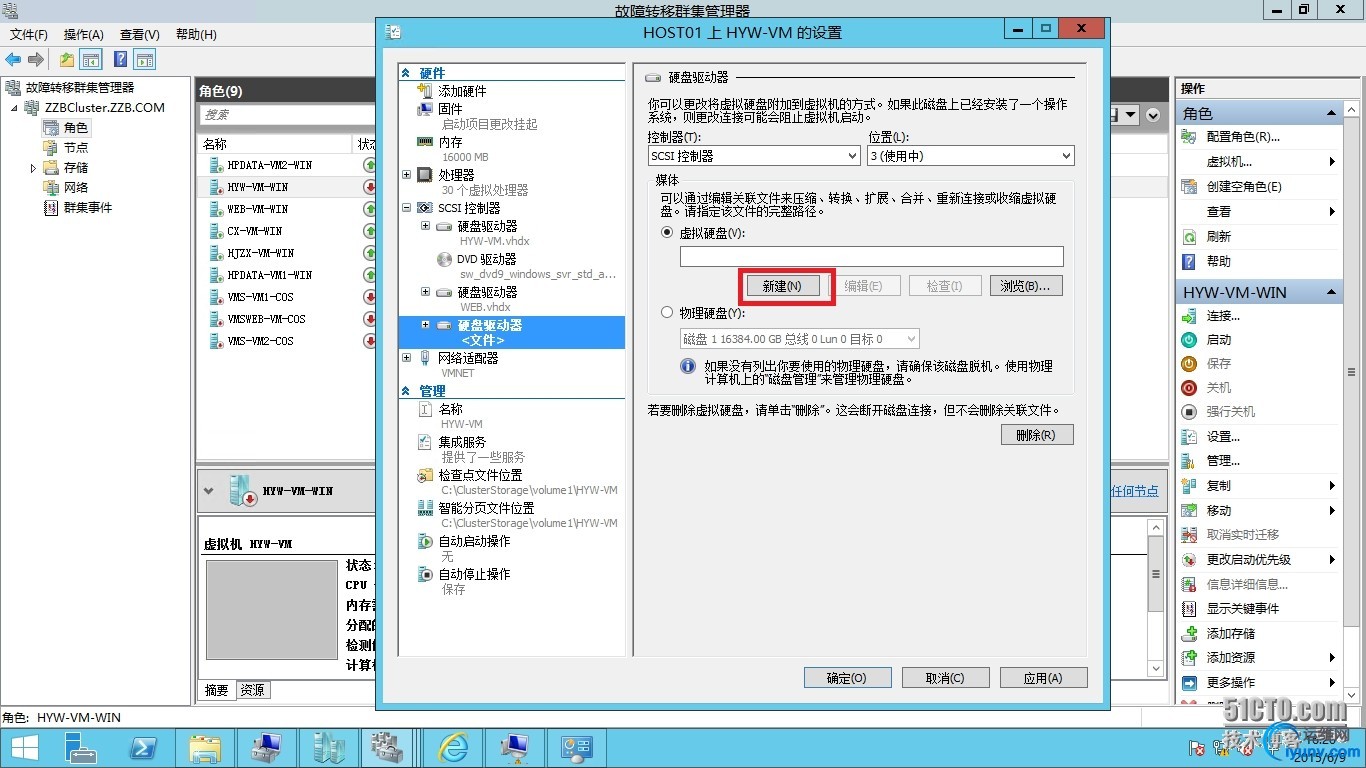
Task: Open the 查看(V) menu
Action: click(140, 35)
